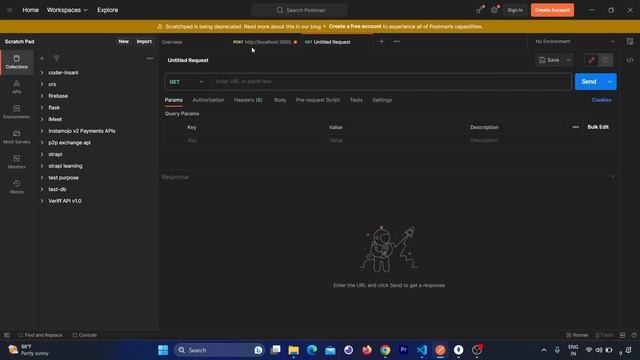The height and width of the screenshot is (360, 640).
Task: Click the comment icon beside pencil
Action: [x=606, y=60]
